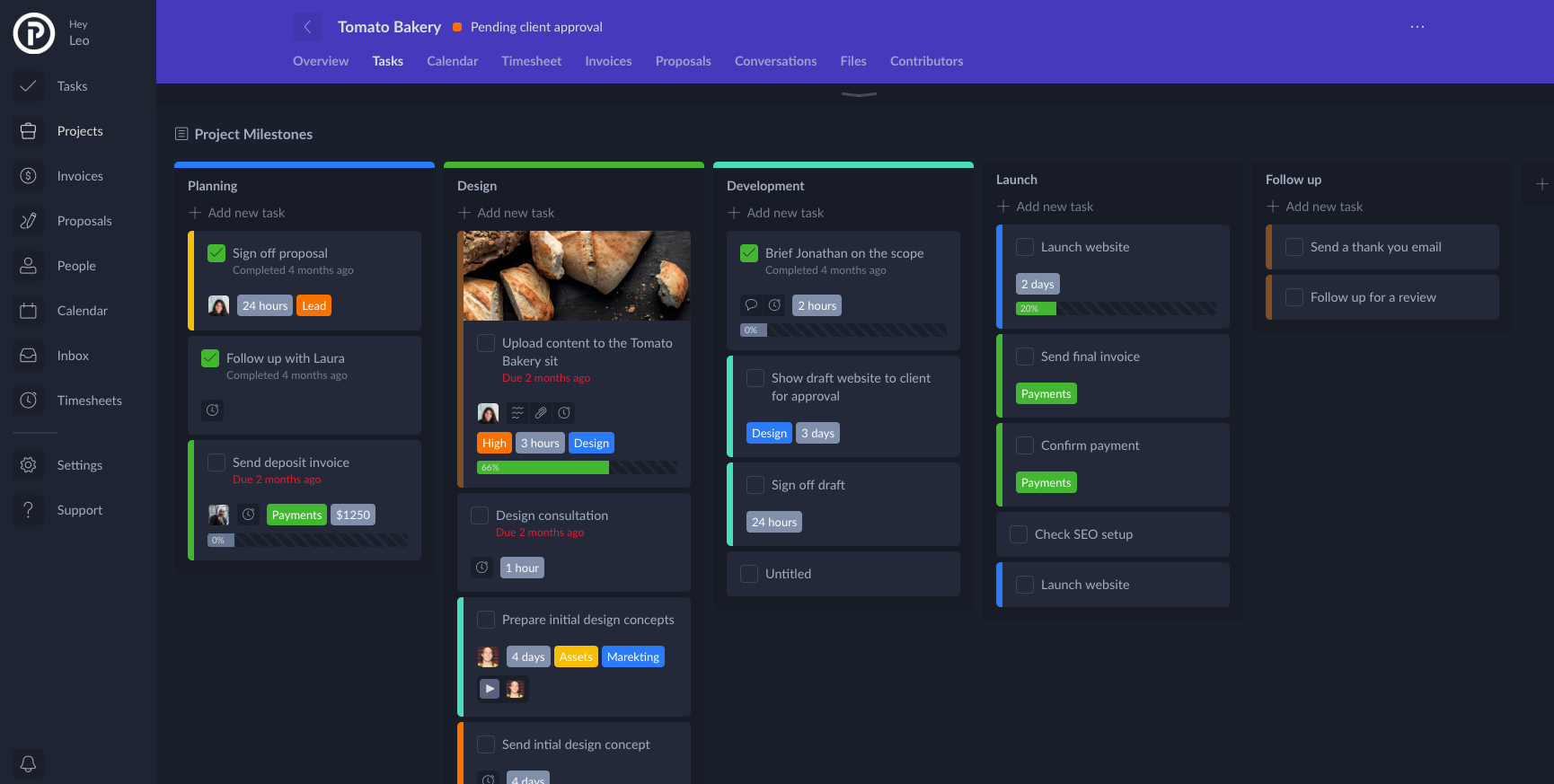Screen dimensions: 1554x784
Task: Mark Send deposit invoice as complete
Action: [216, 462]
